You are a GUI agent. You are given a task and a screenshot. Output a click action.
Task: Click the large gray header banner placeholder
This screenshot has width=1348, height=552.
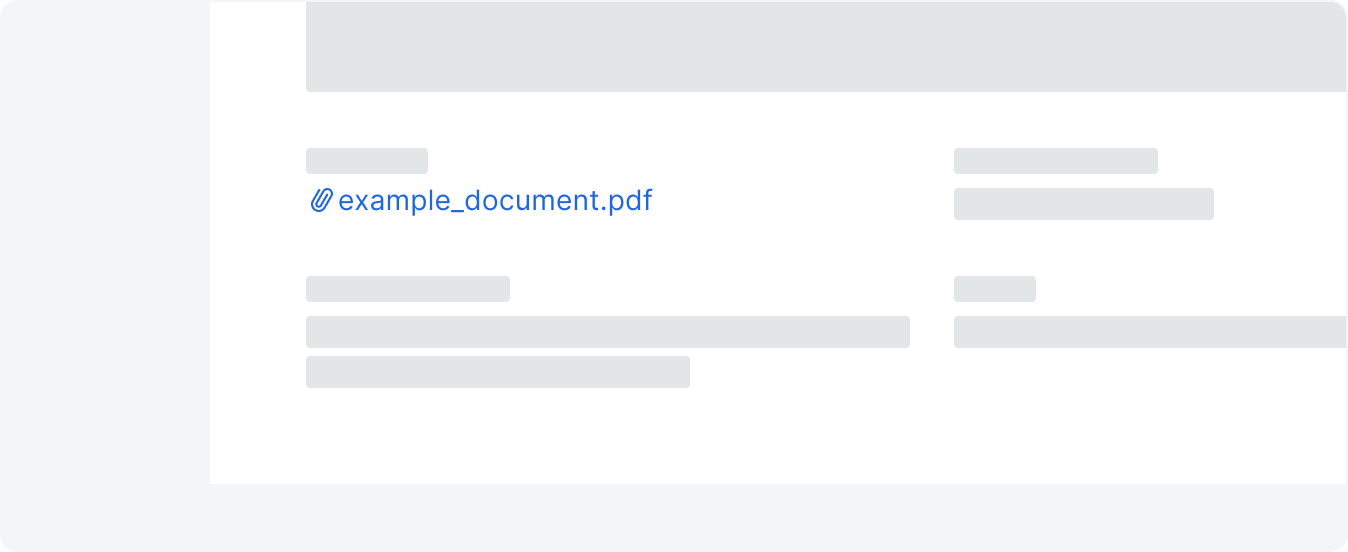click(826, 47)
